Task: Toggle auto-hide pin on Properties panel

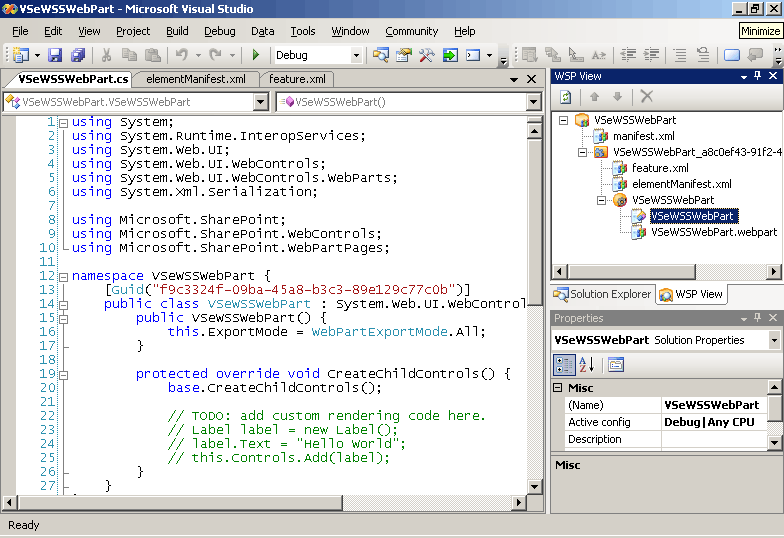Action: click(x=758, y=318)
